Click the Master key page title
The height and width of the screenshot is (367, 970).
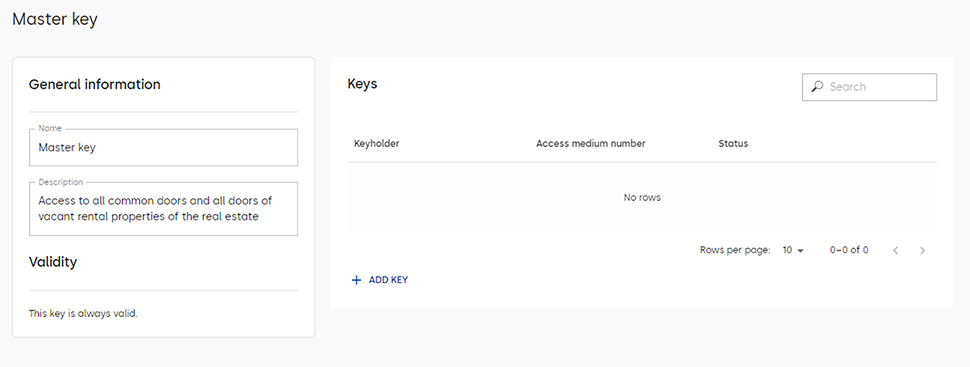tap(55, 19)
